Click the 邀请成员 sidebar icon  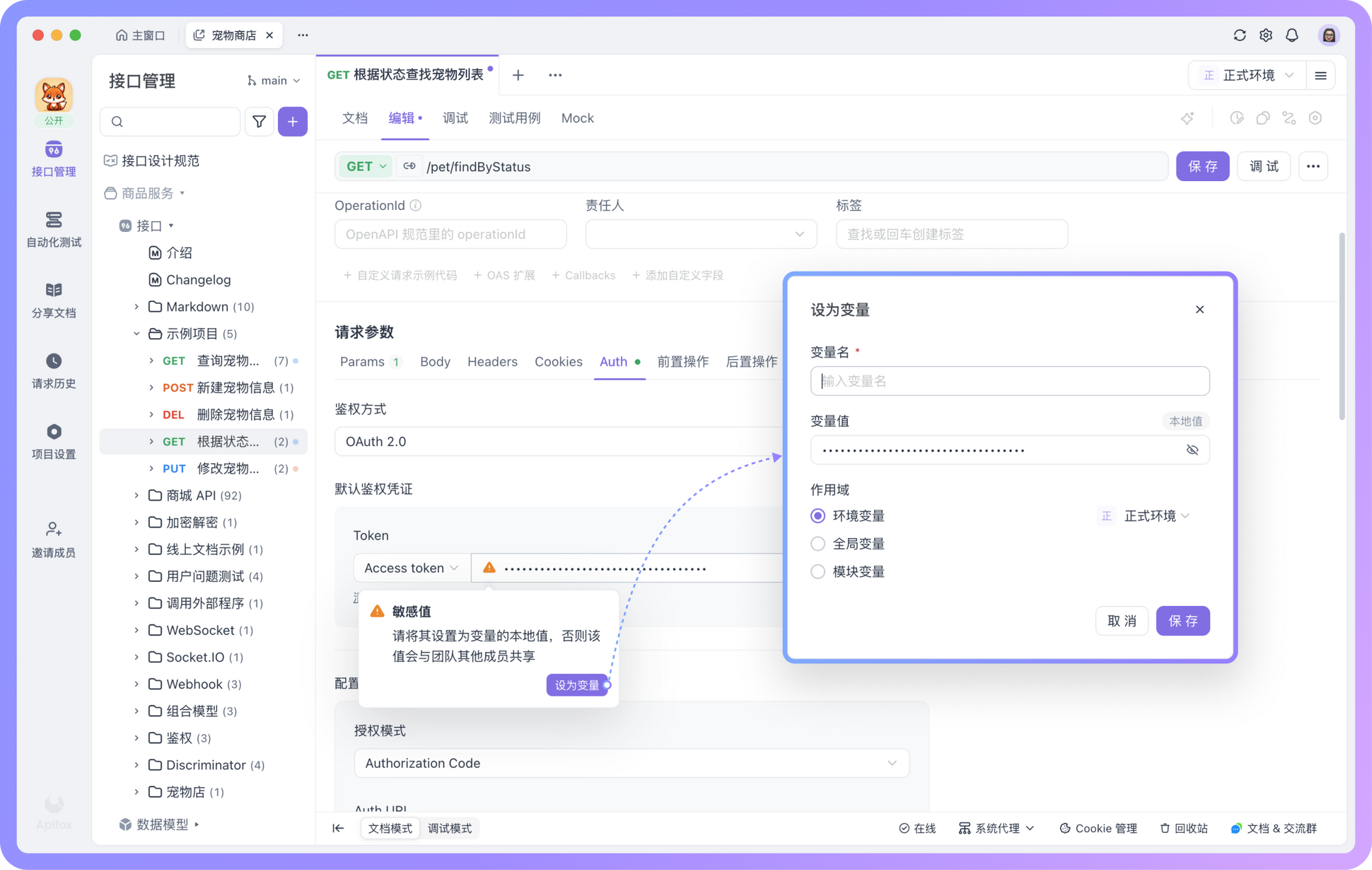point(54,539)
